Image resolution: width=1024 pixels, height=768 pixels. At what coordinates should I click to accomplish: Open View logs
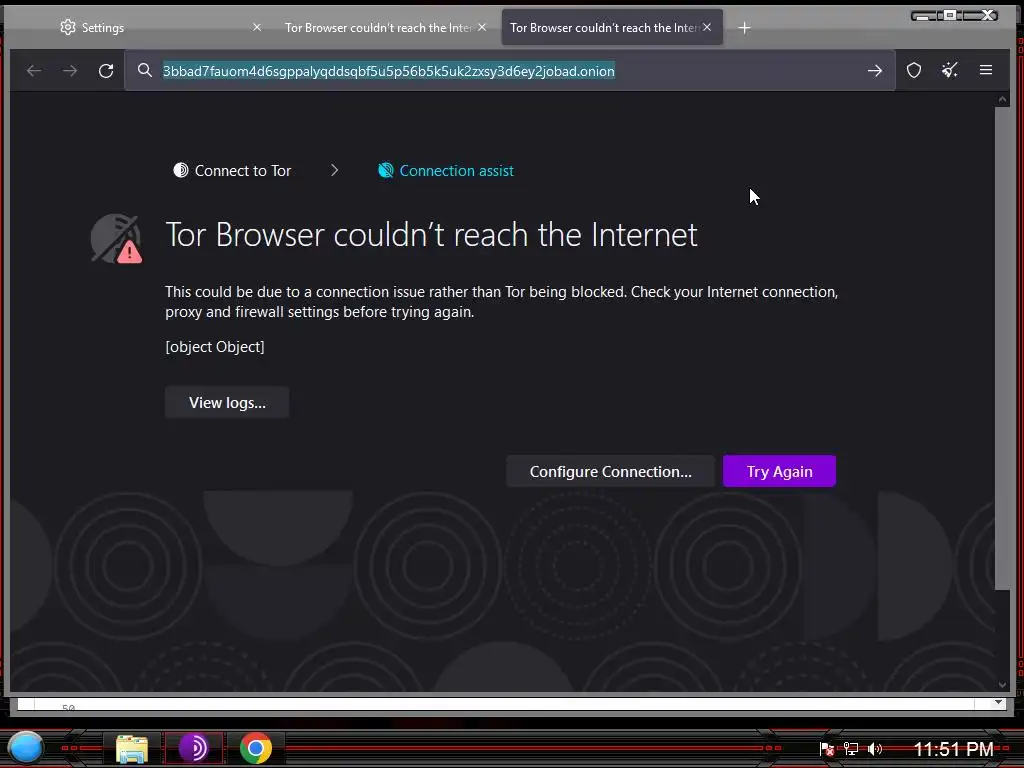(227, 402)
